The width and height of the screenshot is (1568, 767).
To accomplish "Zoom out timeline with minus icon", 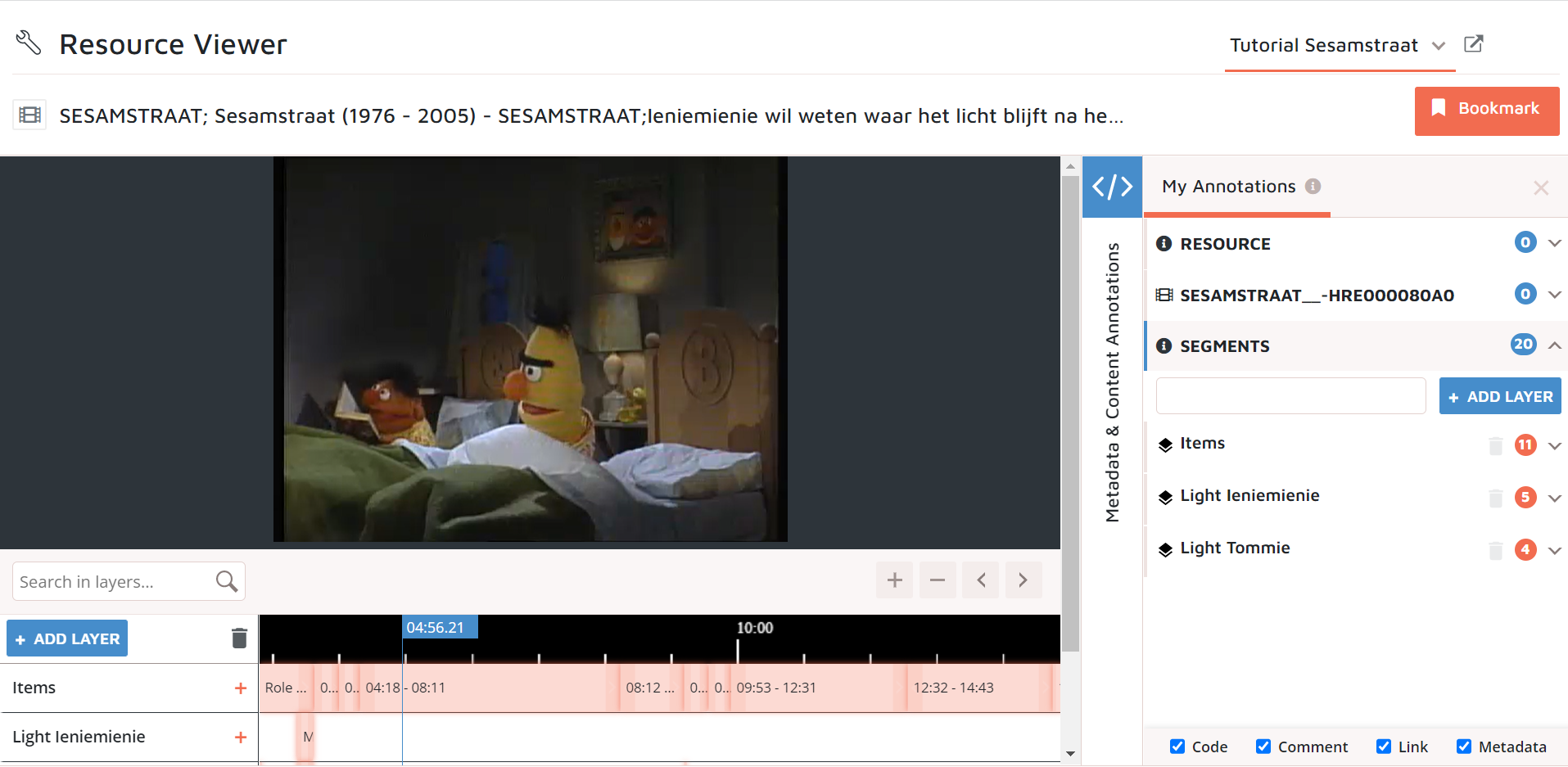I will point(938,580).
